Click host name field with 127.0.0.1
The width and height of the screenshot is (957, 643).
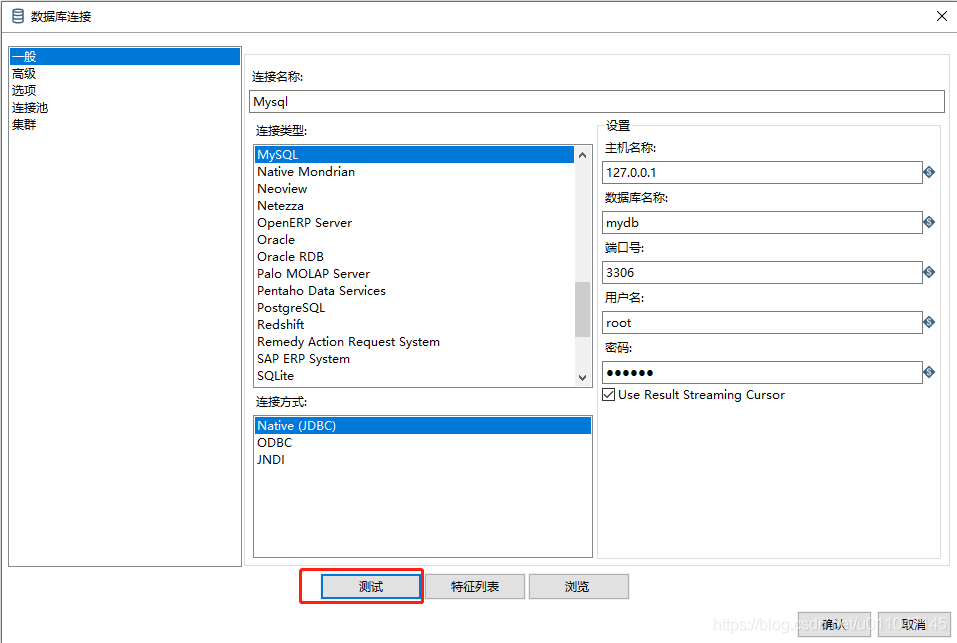click(762, 173)
